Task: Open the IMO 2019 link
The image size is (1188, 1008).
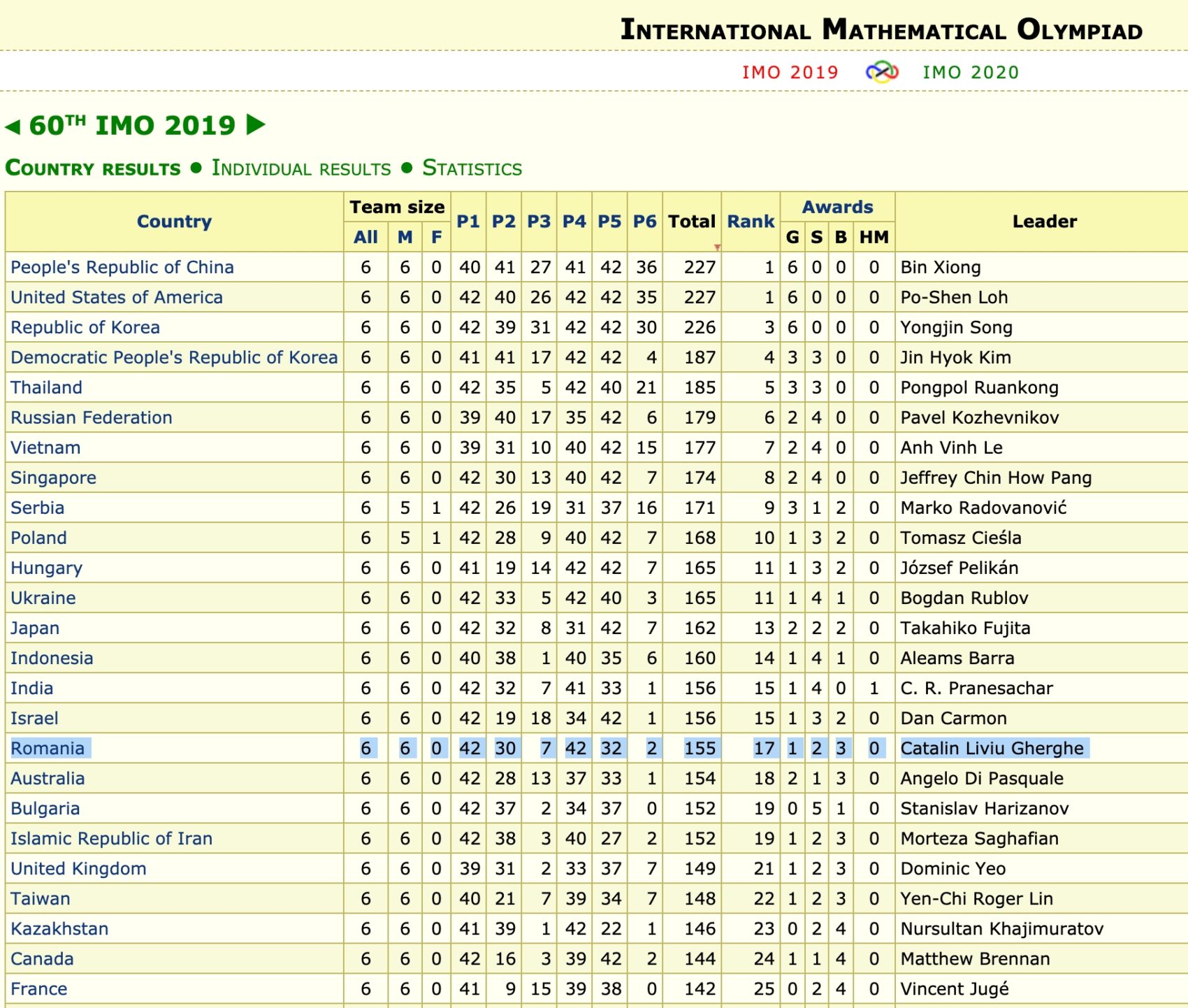Action: (790, 72)
